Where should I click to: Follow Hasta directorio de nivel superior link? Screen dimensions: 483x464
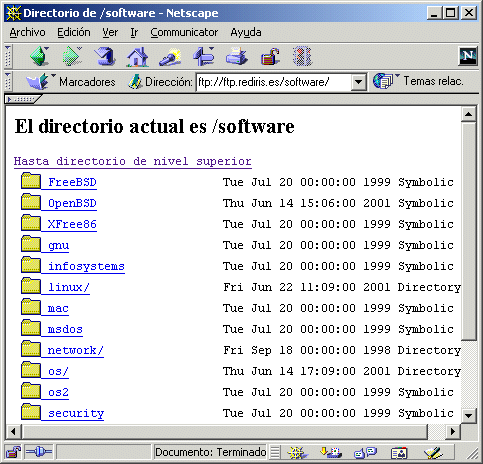pyautogui.click(x=133, y=161)
